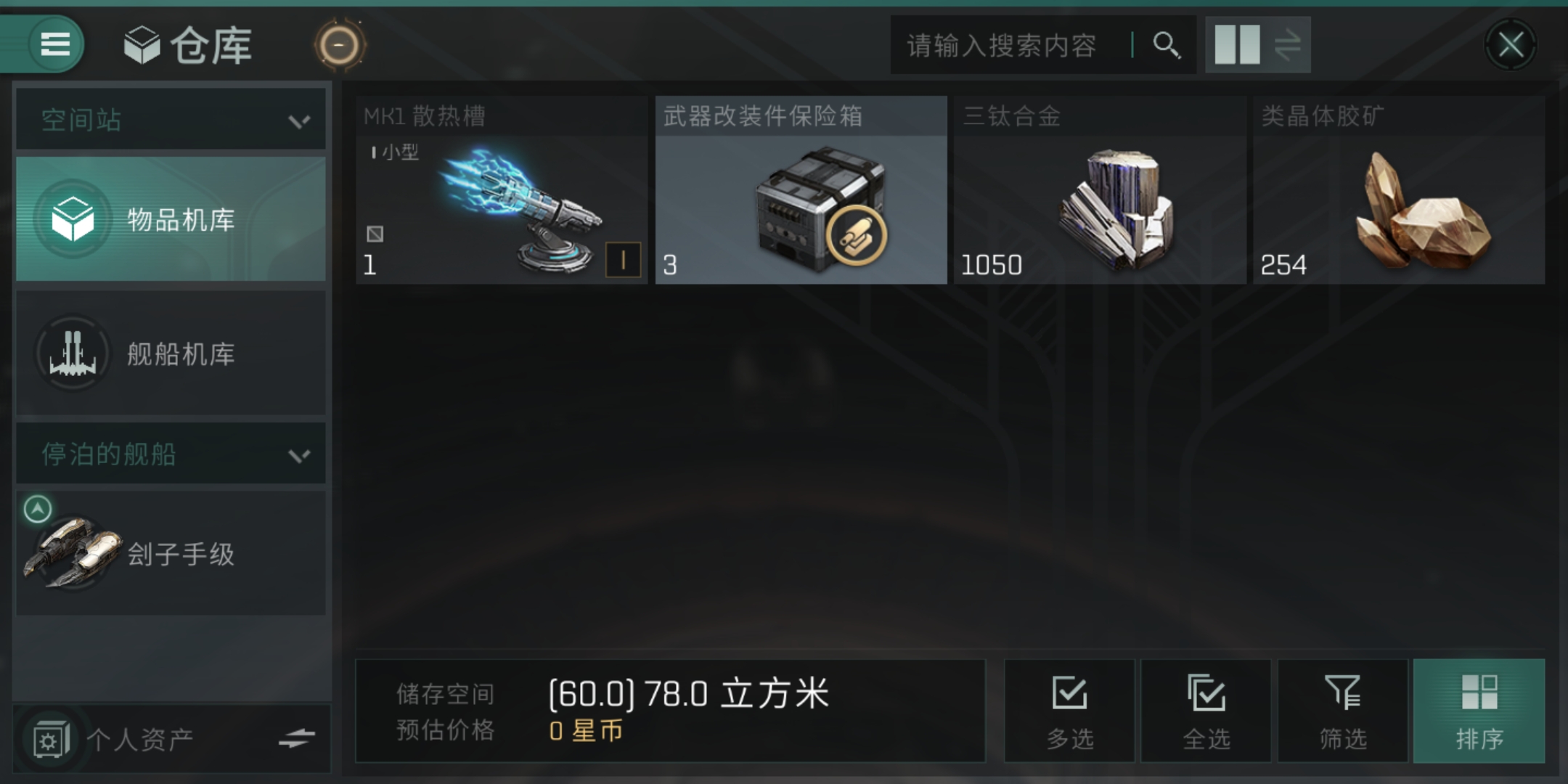1568x784 pixels.
Task: Select the MK1 散热槽 item
Action: tap(501, 190)
